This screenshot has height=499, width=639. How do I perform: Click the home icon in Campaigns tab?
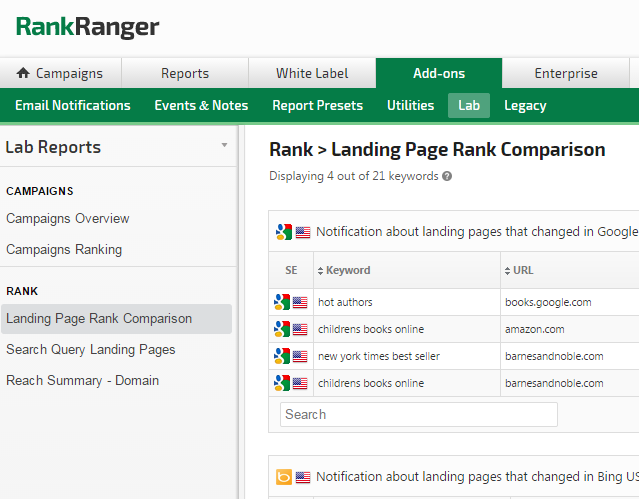tap(24, 73)
